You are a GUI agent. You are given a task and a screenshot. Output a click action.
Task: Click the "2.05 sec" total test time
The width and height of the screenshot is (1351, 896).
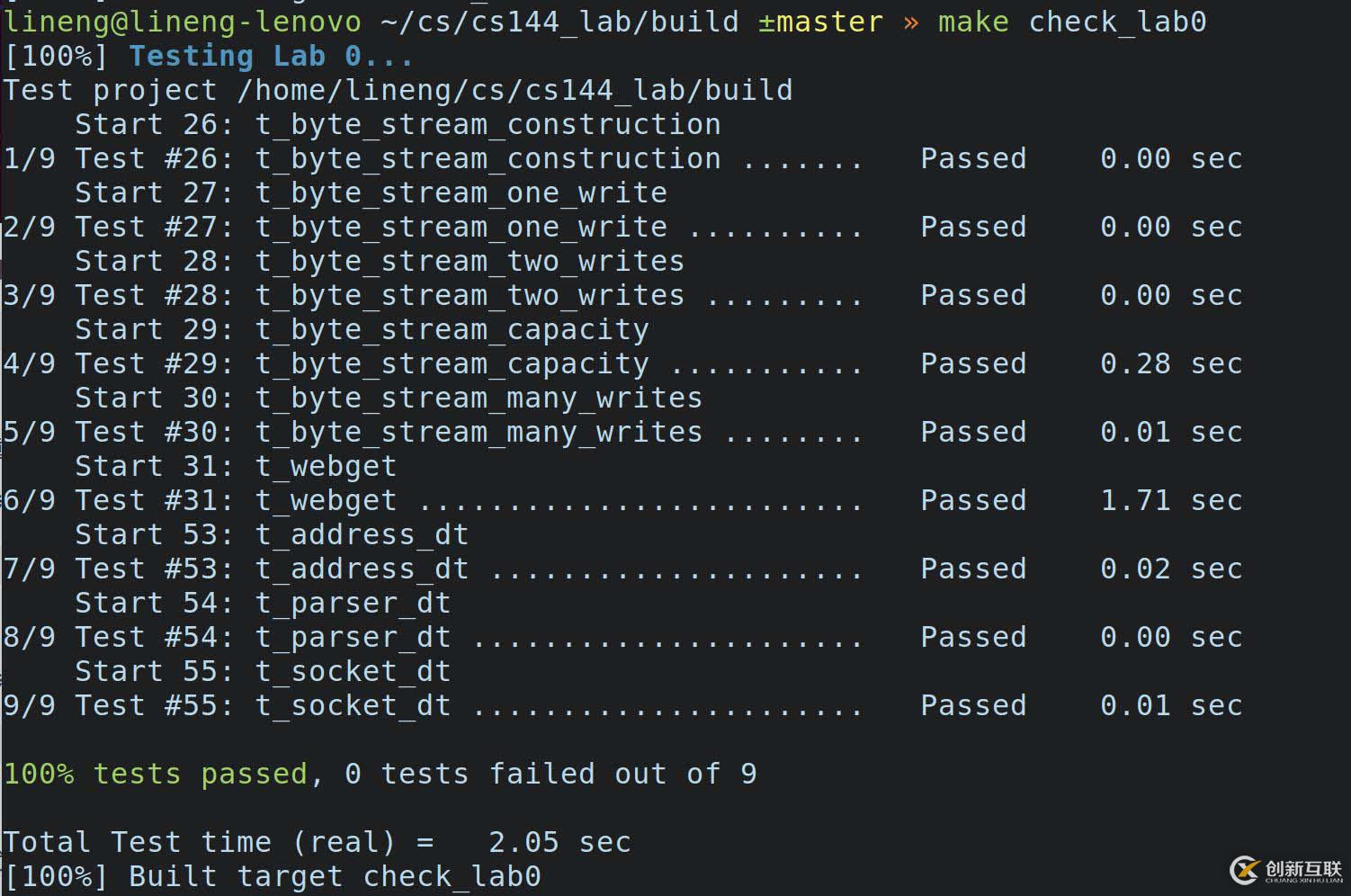coord(559,842)
